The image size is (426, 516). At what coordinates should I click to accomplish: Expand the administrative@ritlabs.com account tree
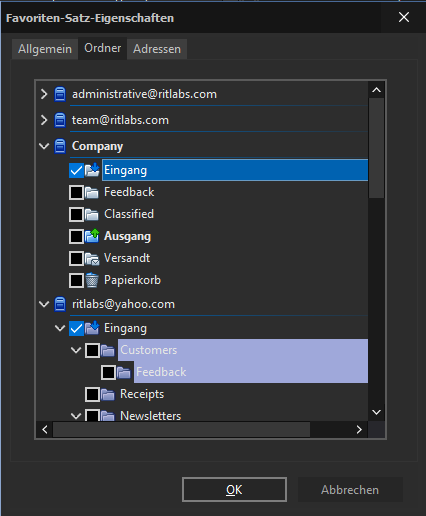44,94
